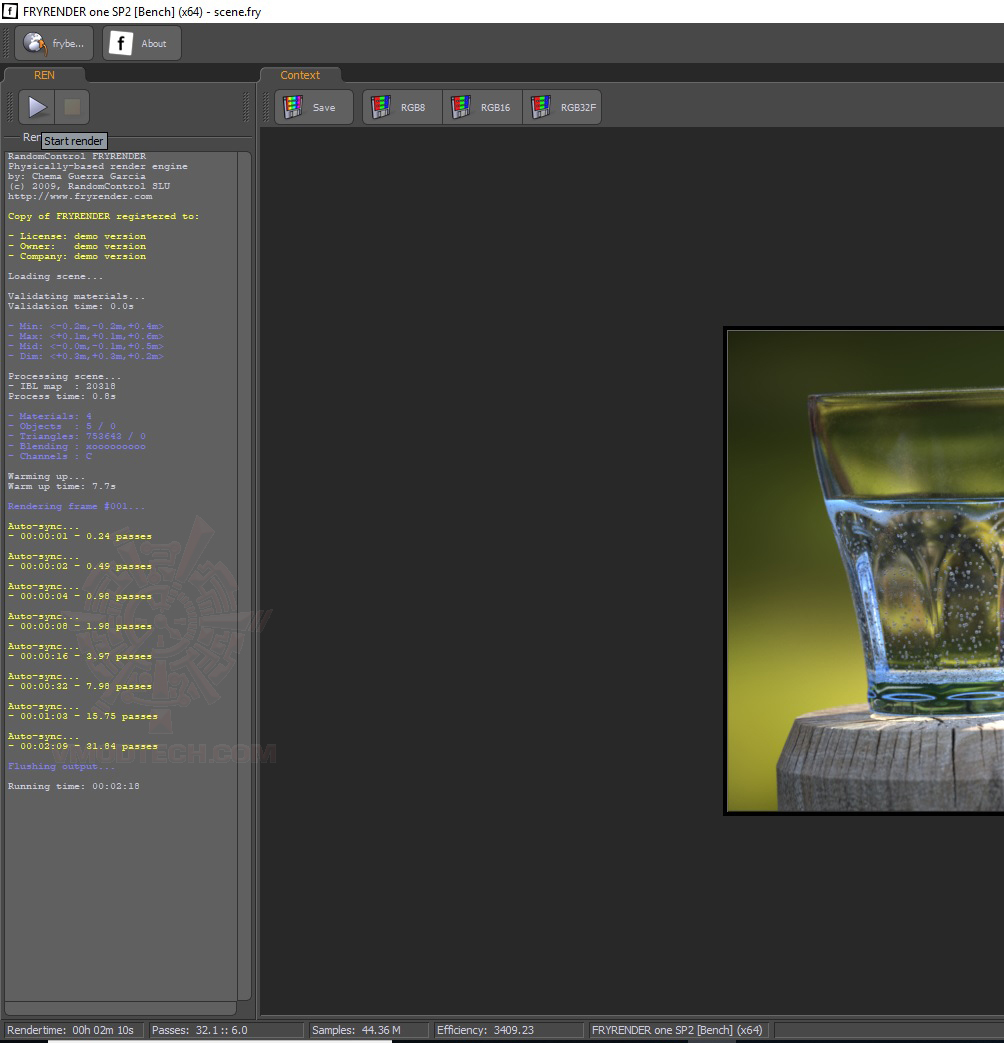This screenshot has width=1004, height=1043.
Task: Click the 'Running time: 00:02:18' log line
Action: coord(73,786)
